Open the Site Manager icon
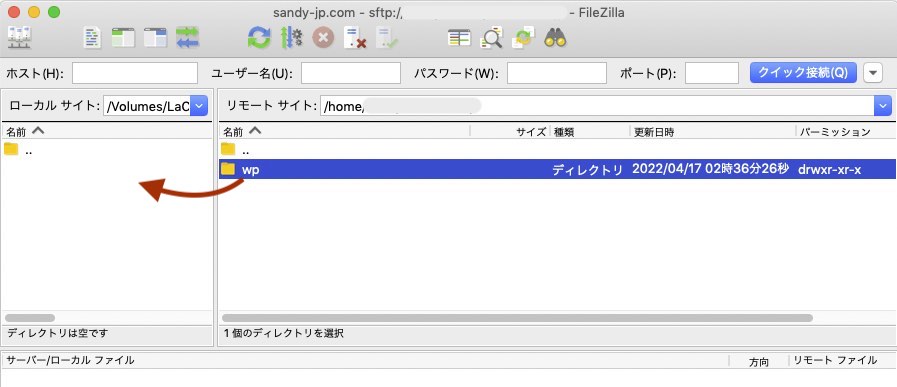 click(x=19, y=38)
